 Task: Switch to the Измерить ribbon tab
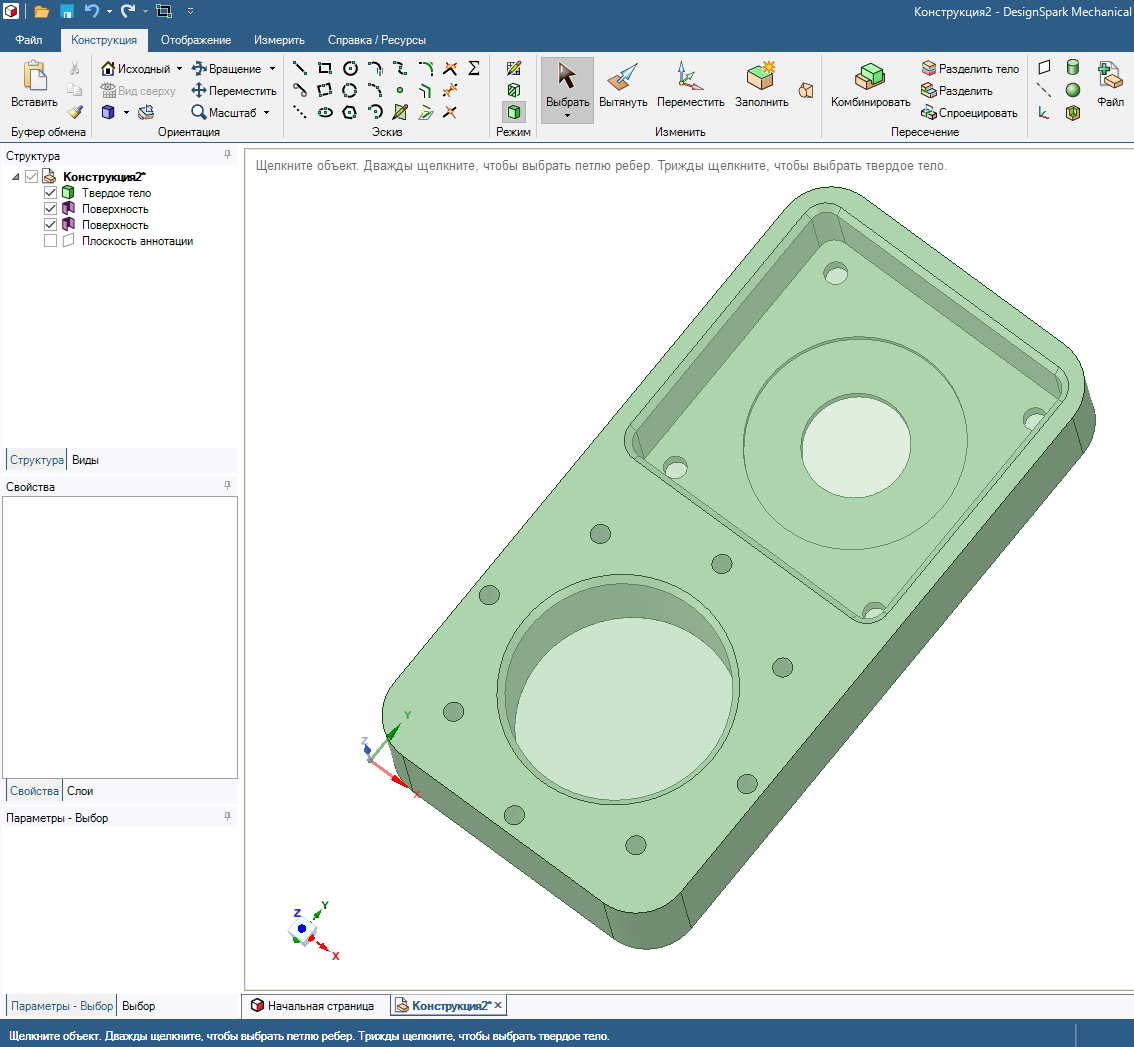[279, 40]
